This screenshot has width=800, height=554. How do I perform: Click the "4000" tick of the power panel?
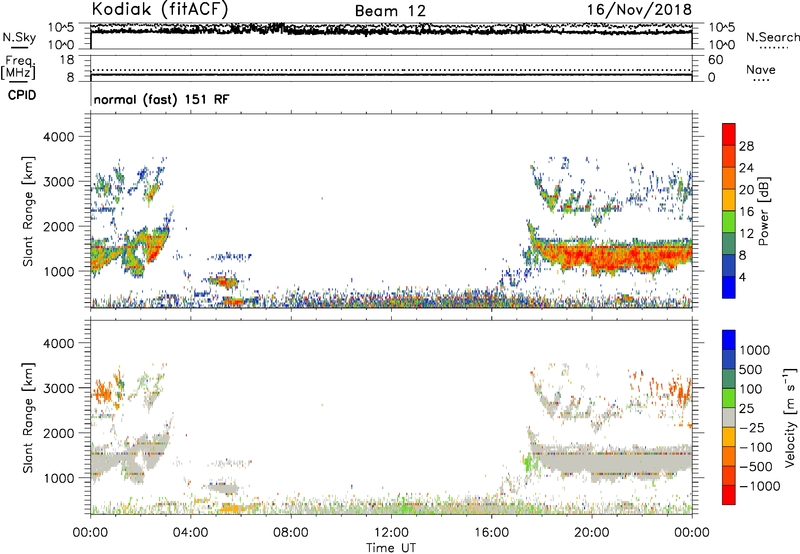58,137
